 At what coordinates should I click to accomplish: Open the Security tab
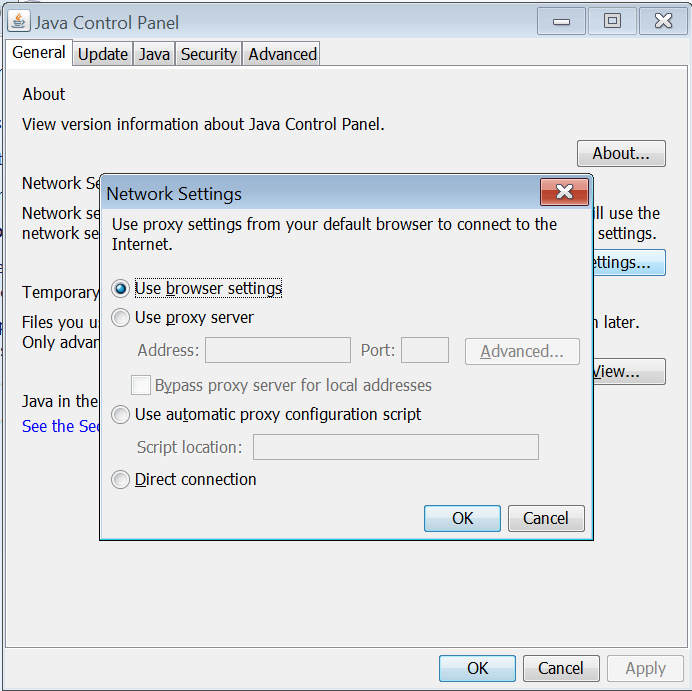tap(209, 54)
